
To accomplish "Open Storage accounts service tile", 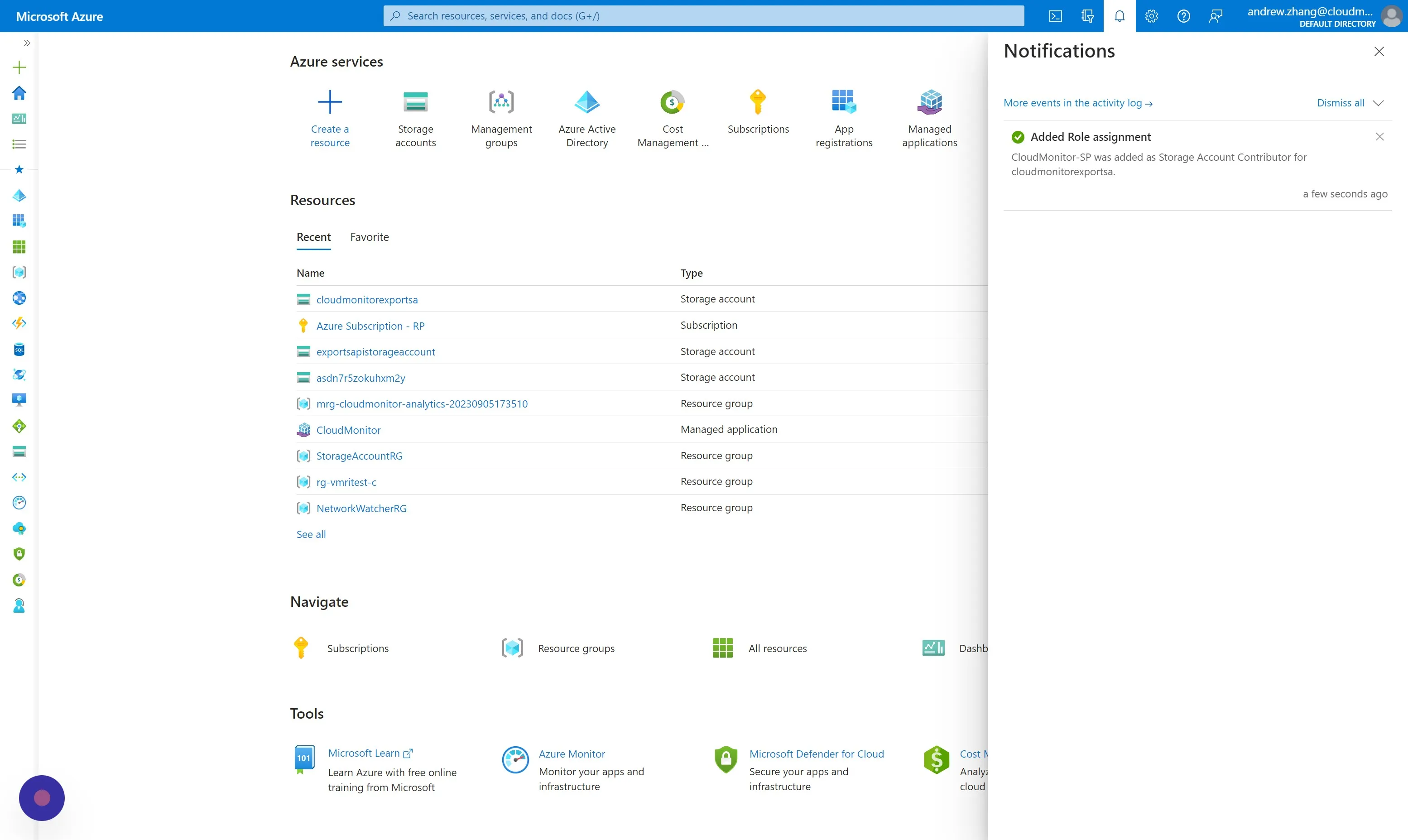I will coord(415,119).
